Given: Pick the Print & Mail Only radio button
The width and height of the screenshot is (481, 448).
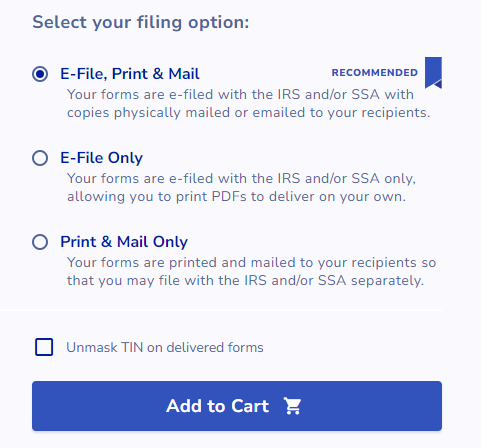Looking at the screenshot, I should click(40, 242).
